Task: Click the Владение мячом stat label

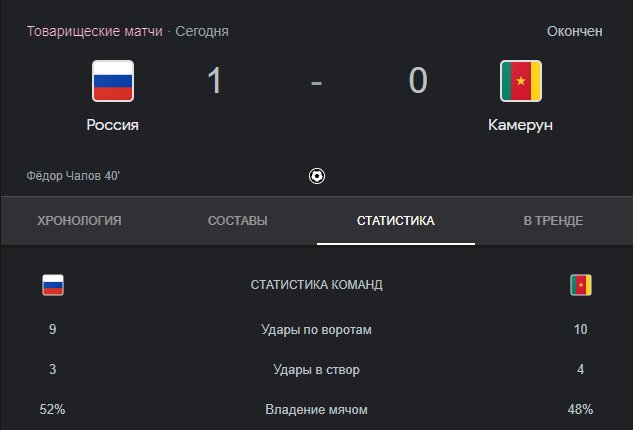Action: [x=316, y=409]
